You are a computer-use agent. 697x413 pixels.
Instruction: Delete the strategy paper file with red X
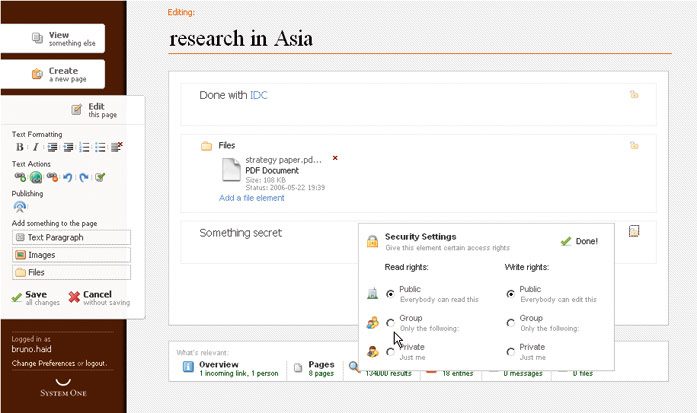335,158
